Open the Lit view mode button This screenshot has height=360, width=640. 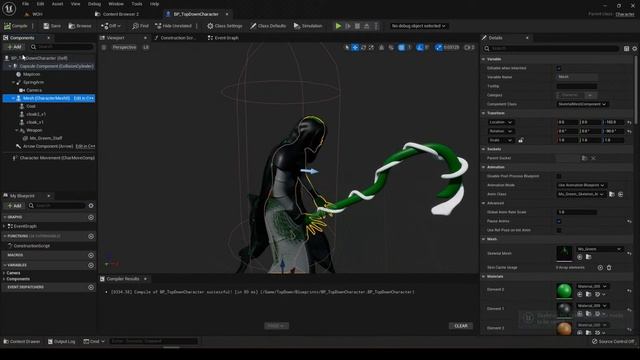coord(146,47)
